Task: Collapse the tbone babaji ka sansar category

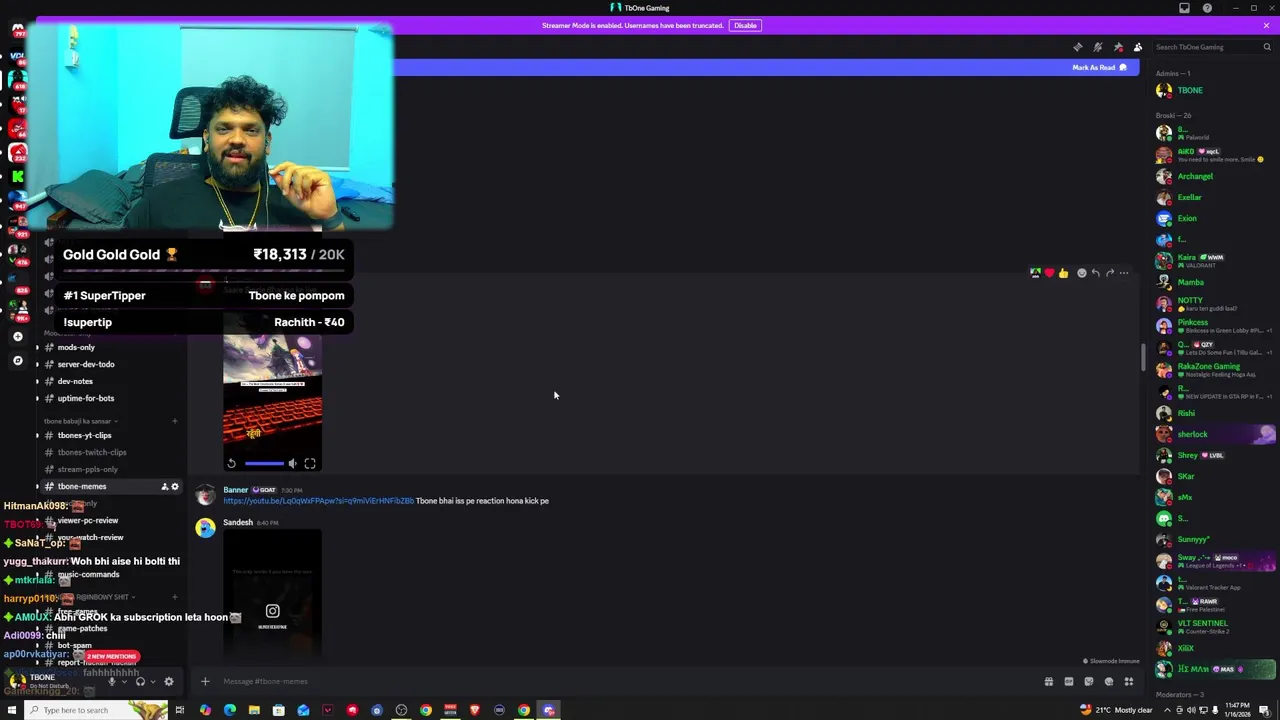Action: click(x=80, y=421)
